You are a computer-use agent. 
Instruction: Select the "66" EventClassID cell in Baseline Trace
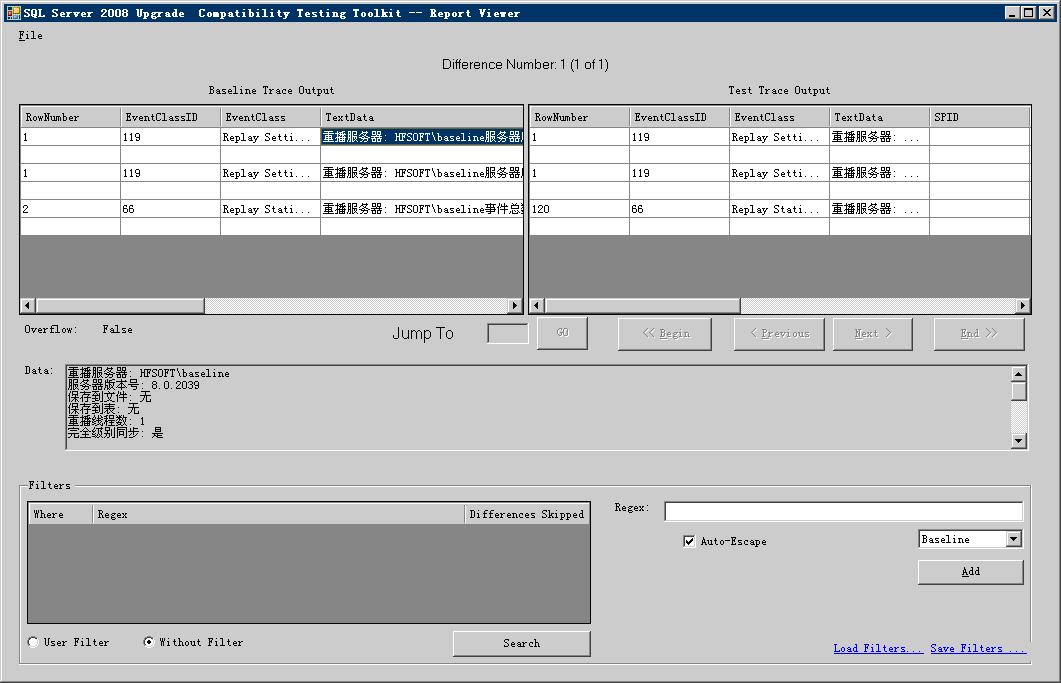[171, 209]
